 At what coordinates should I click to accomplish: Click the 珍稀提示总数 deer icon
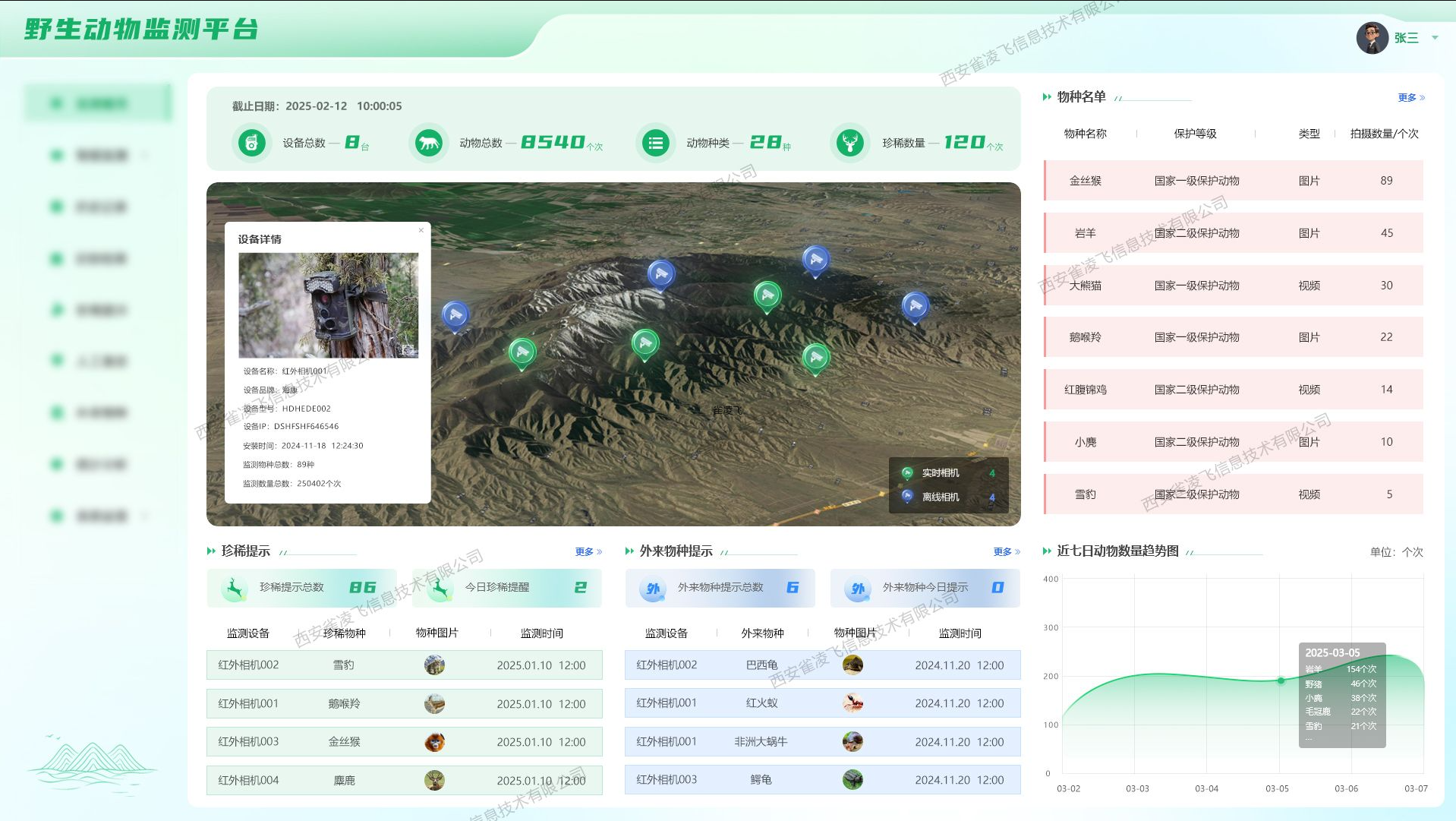click(235, 588)
